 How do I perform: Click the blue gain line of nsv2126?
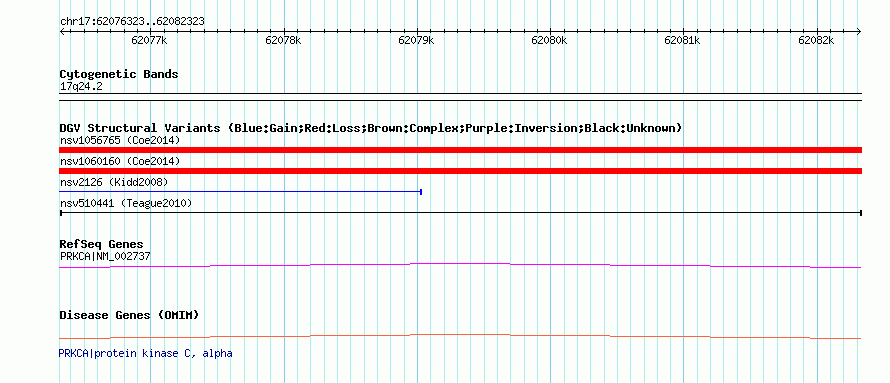point(240,192)
